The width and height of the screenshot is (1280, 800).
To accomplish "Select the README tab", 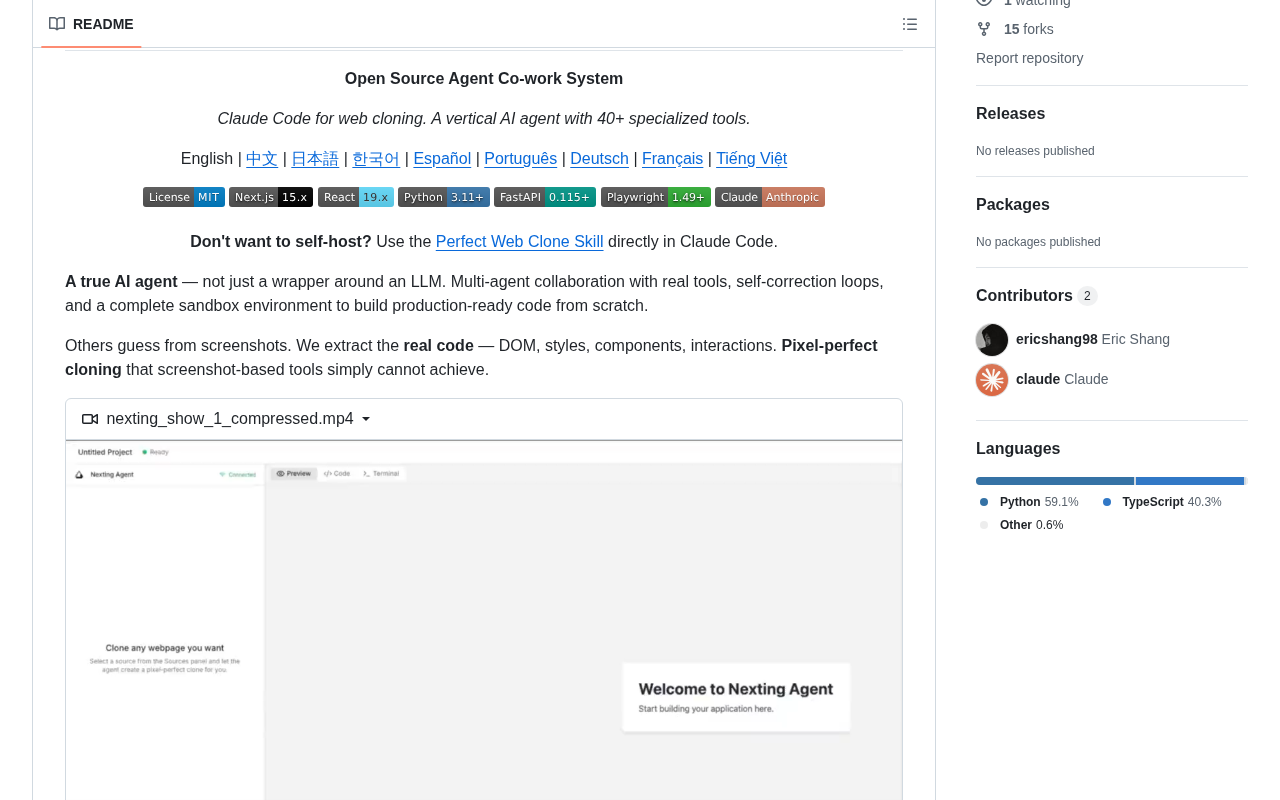I will pos(91,24).
